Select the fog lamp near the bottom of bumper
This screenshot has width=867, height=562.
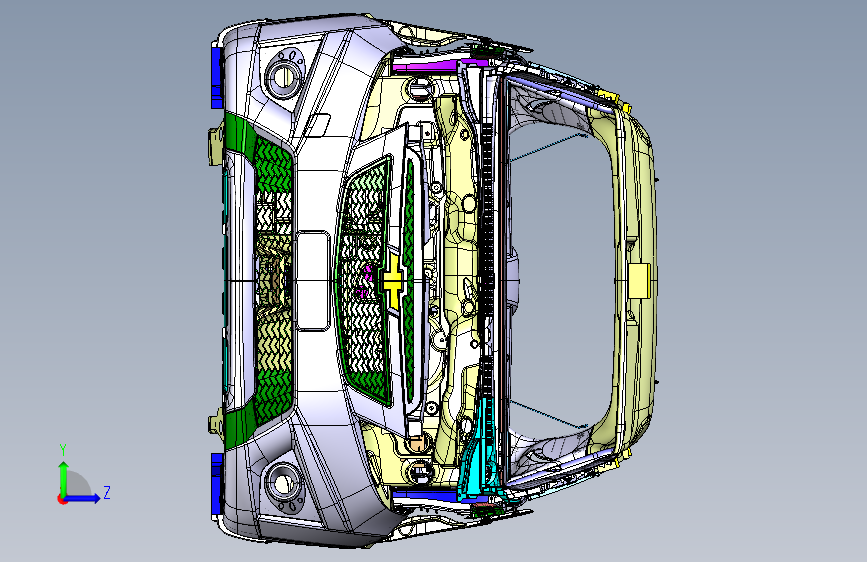coord(284,485)
